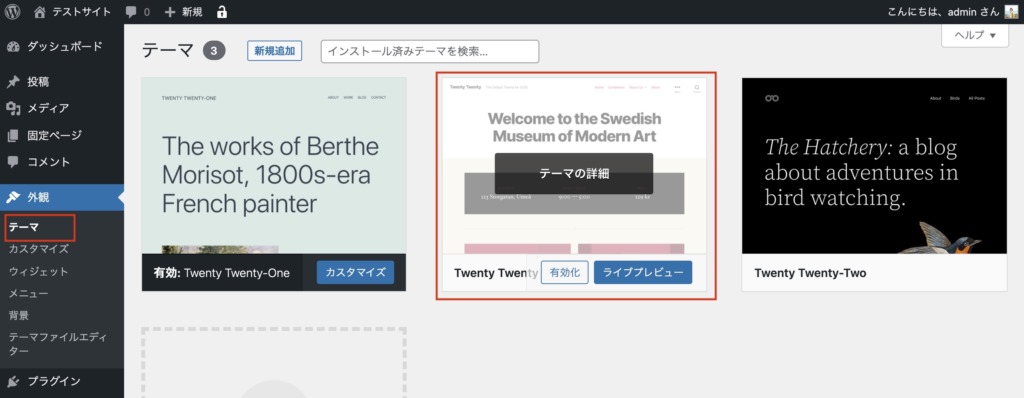Click the Pages icon in sidebar

tap(13, 136)
